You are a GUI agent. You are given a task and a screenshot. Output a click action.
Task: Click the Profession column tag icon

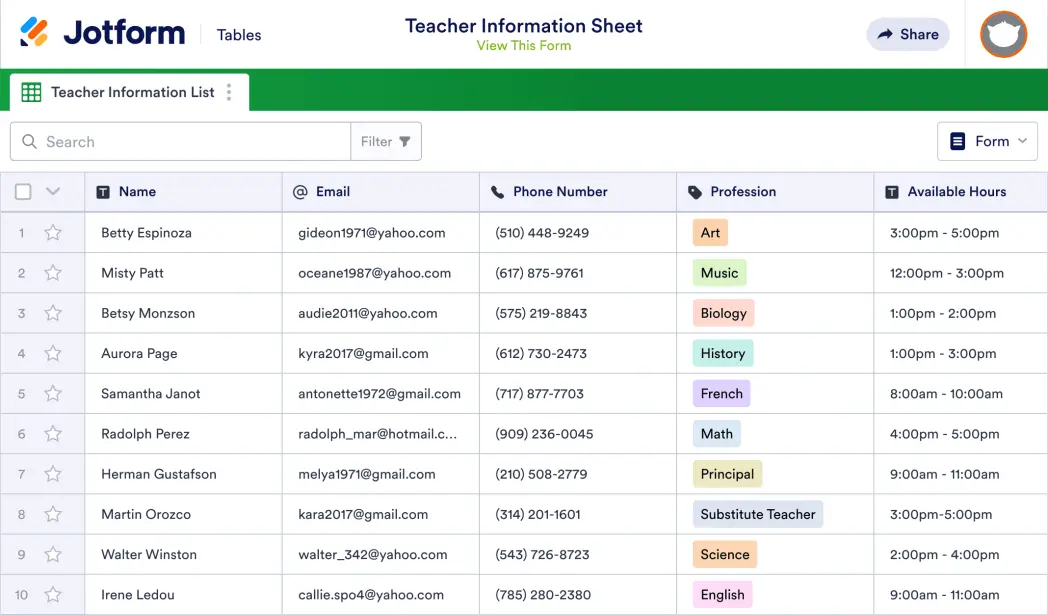(x=695, y=192)
